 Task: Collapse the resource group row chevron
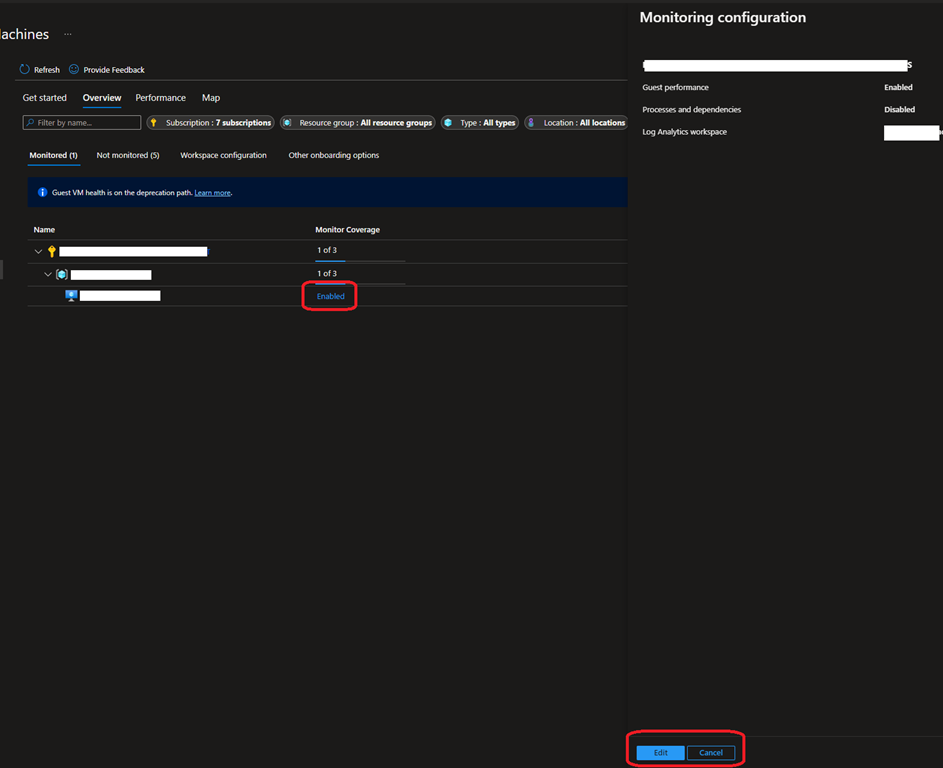coord(48,274)
